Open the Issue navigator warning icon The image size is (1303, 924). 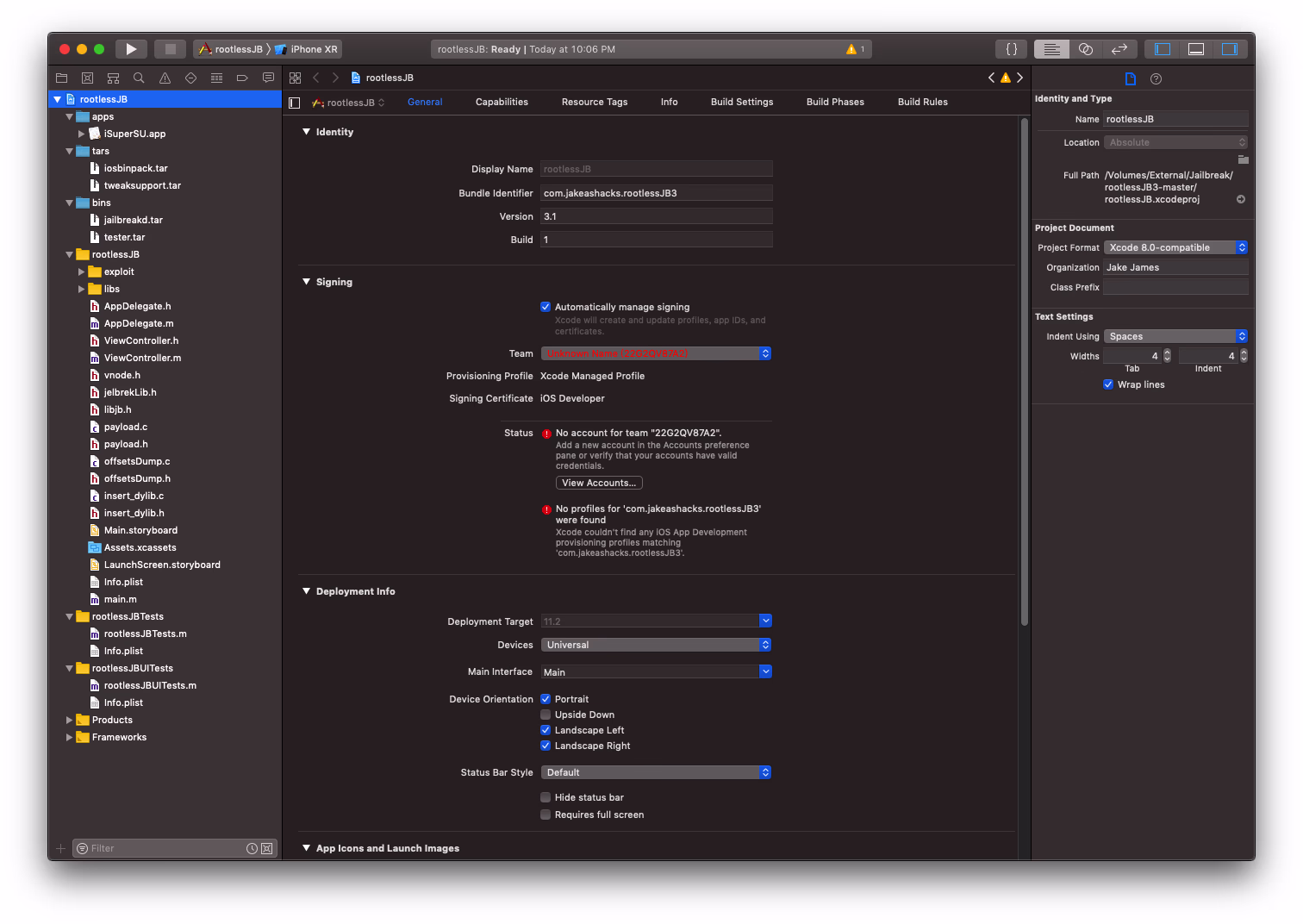(x=165, y=78)
